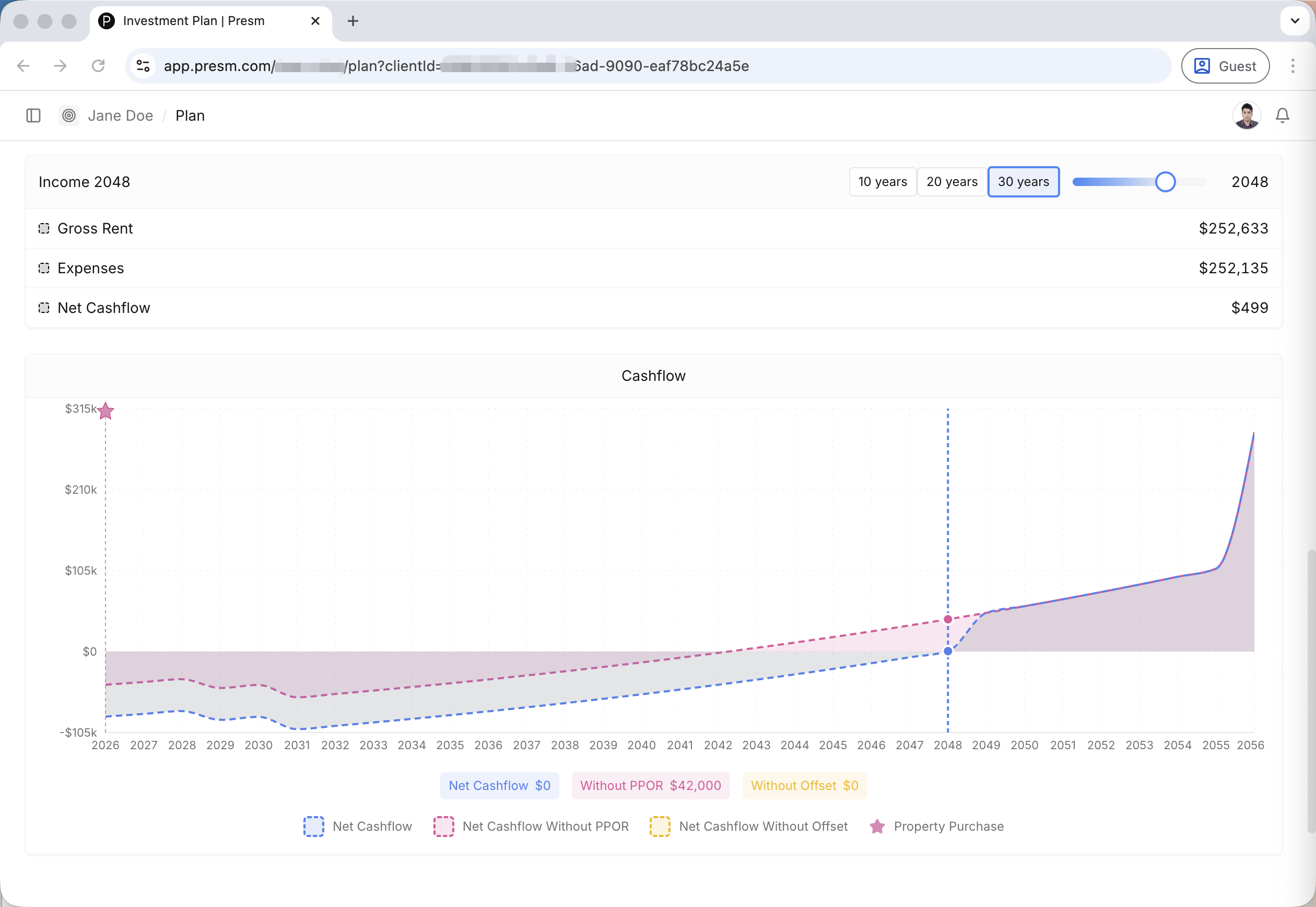Click the Property Purchase star marker on chart
Image resolution: width=1316 pixels, height=907 pixels.
coord(105,411)
